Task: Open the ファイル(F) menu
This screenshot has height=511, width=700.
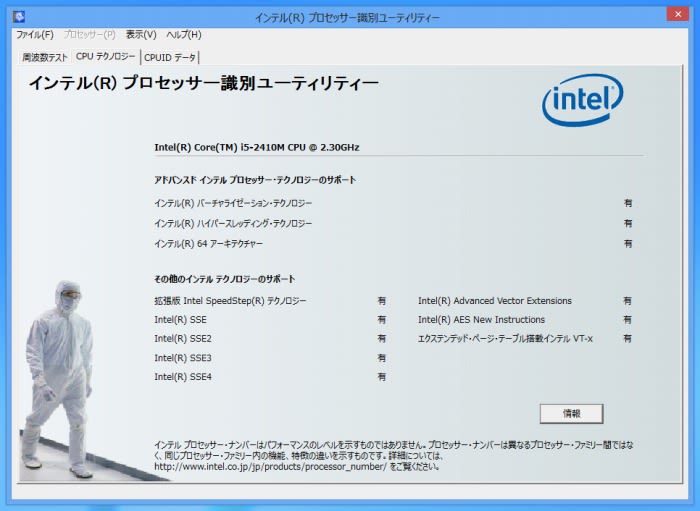Action: (x=34, y=35)
